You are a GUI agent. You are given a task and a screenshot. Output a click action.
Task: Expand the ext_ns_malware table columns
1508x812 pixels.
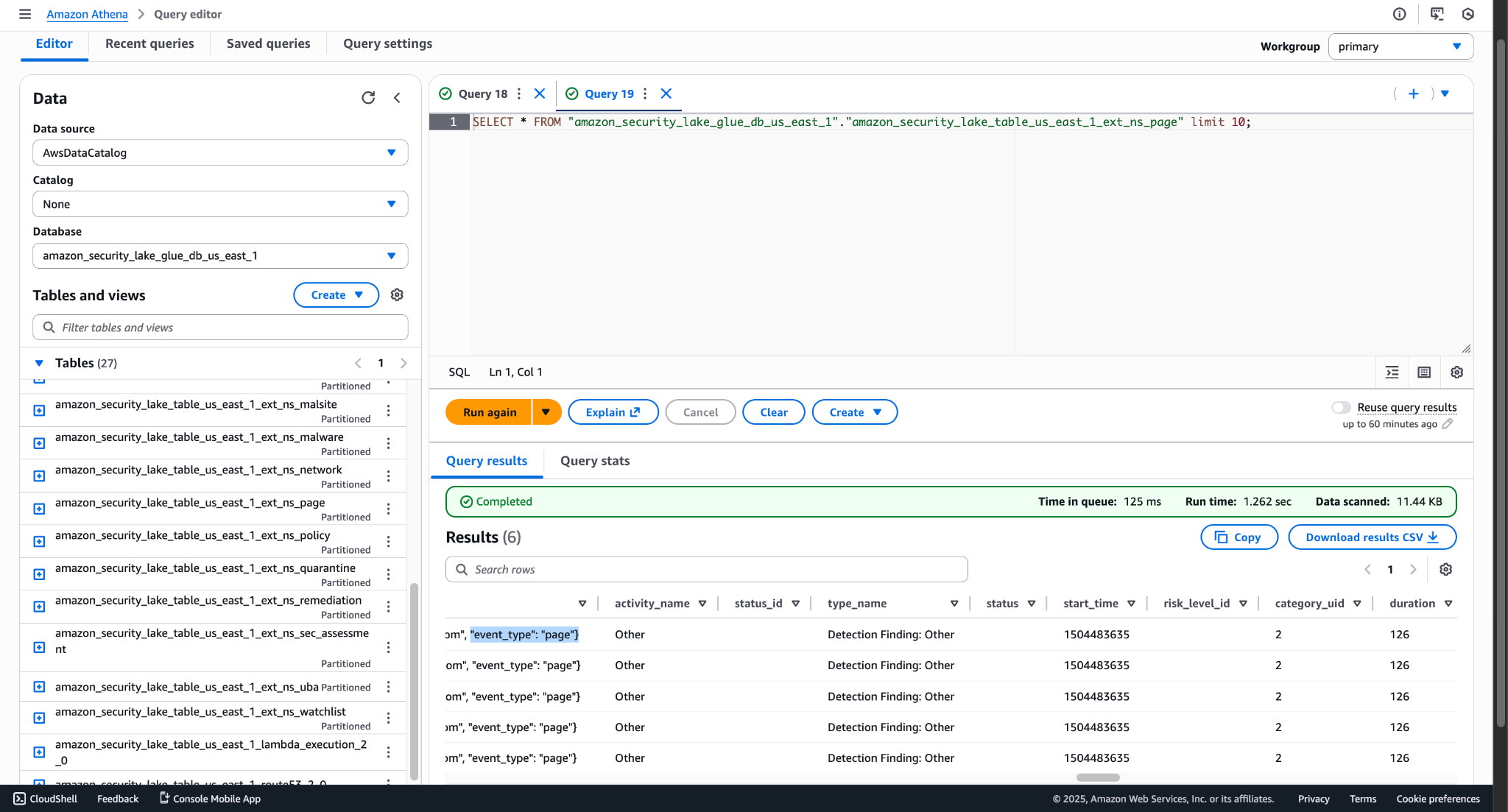(40, 443)
